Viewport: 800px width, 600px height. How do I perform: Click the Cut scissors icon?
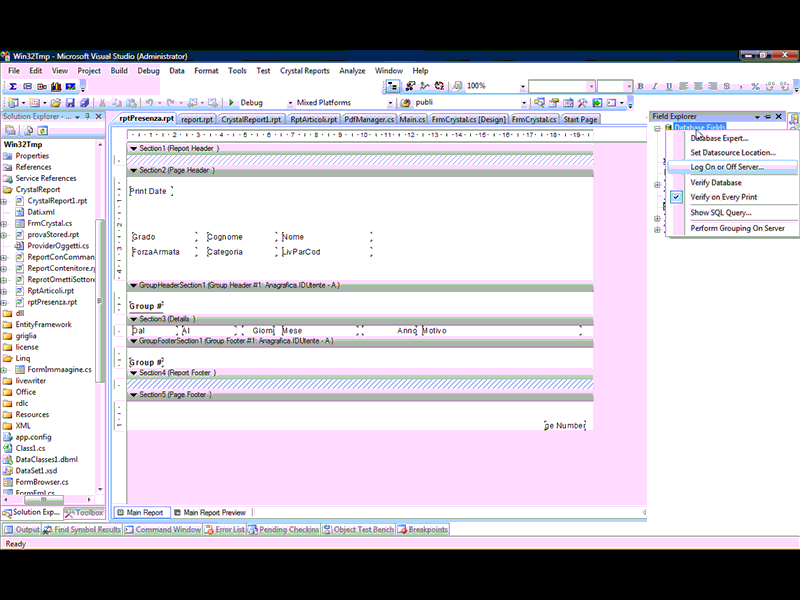[103, 103]
